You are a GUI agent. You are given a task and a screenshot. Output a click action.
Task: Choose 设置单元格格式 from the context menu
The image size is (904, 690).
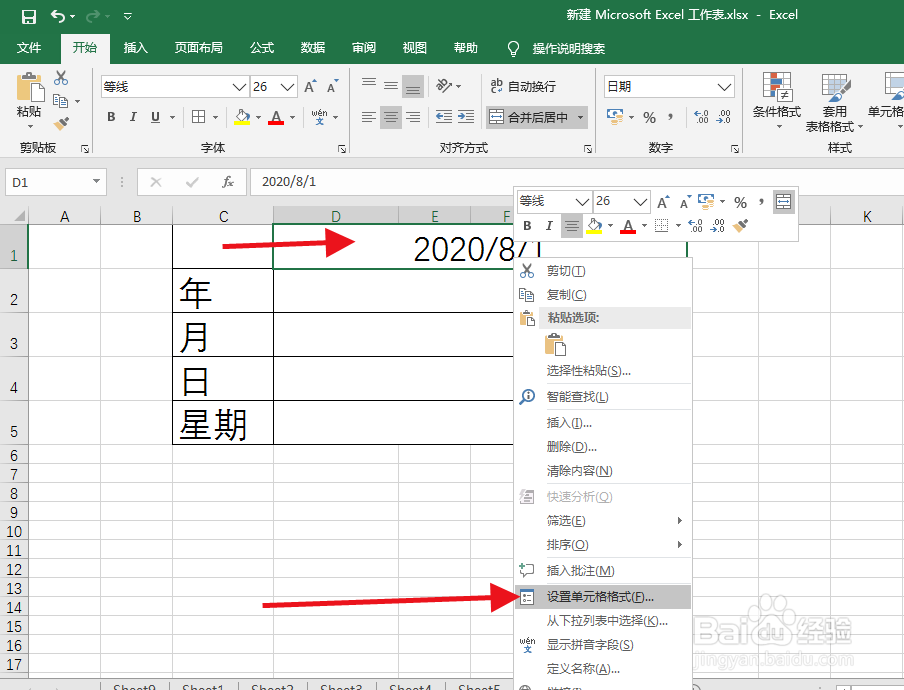point(600,597)
